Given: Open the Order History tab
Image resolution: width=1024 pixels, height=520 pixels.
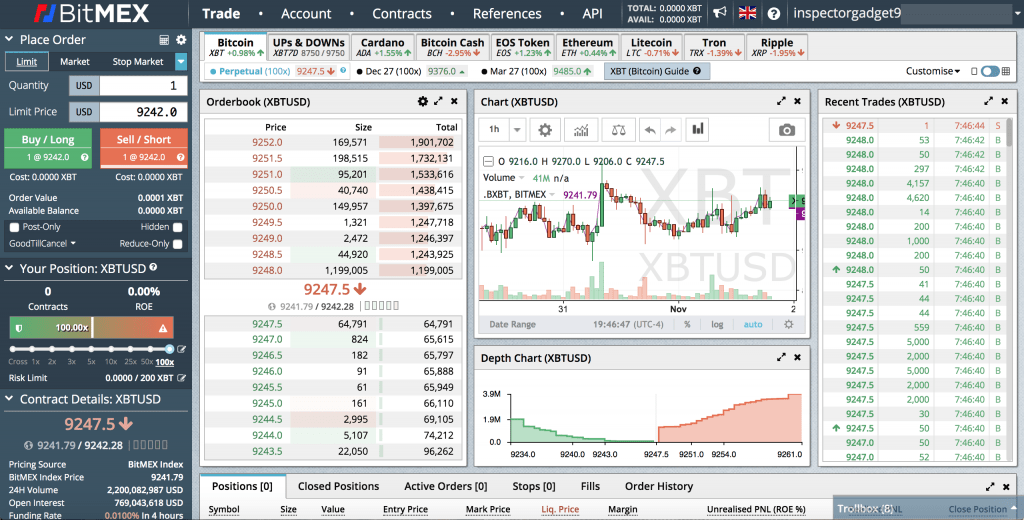Looking at the screenshot, I should (659, 487).
